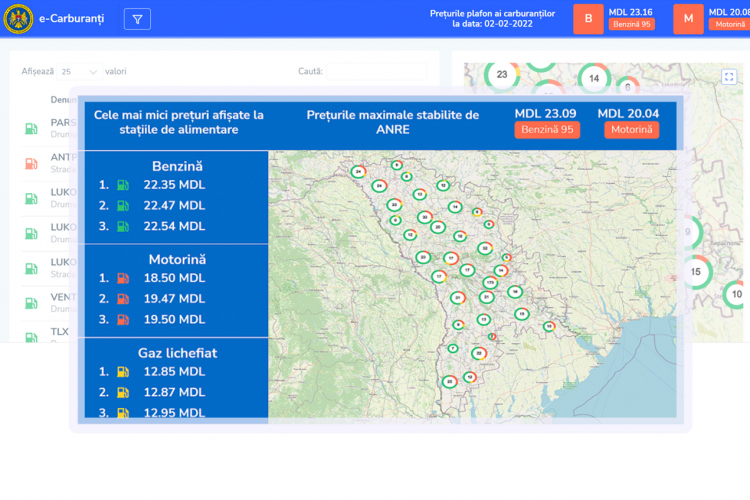Click the orange M fuel square in header
This screenshot has height=500, width=750.
(688, 19)
